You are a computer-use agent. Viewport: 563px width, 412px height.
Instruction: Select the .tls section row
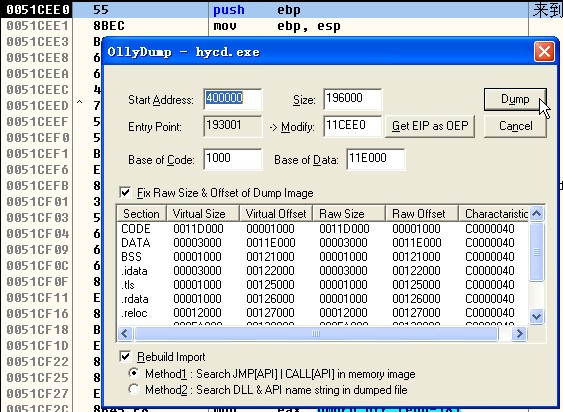322,284
